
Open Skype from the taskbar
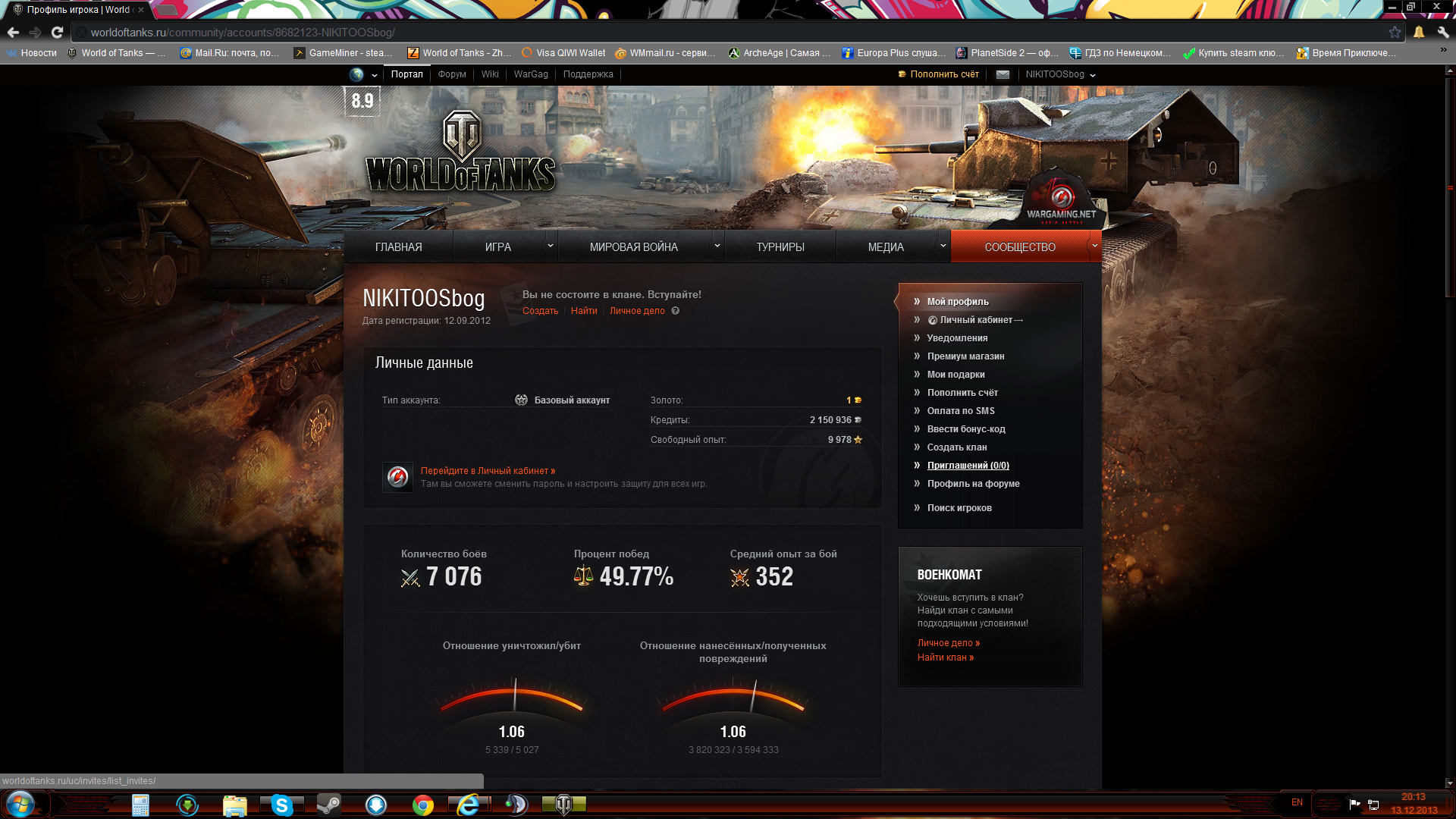coord(281,805)
